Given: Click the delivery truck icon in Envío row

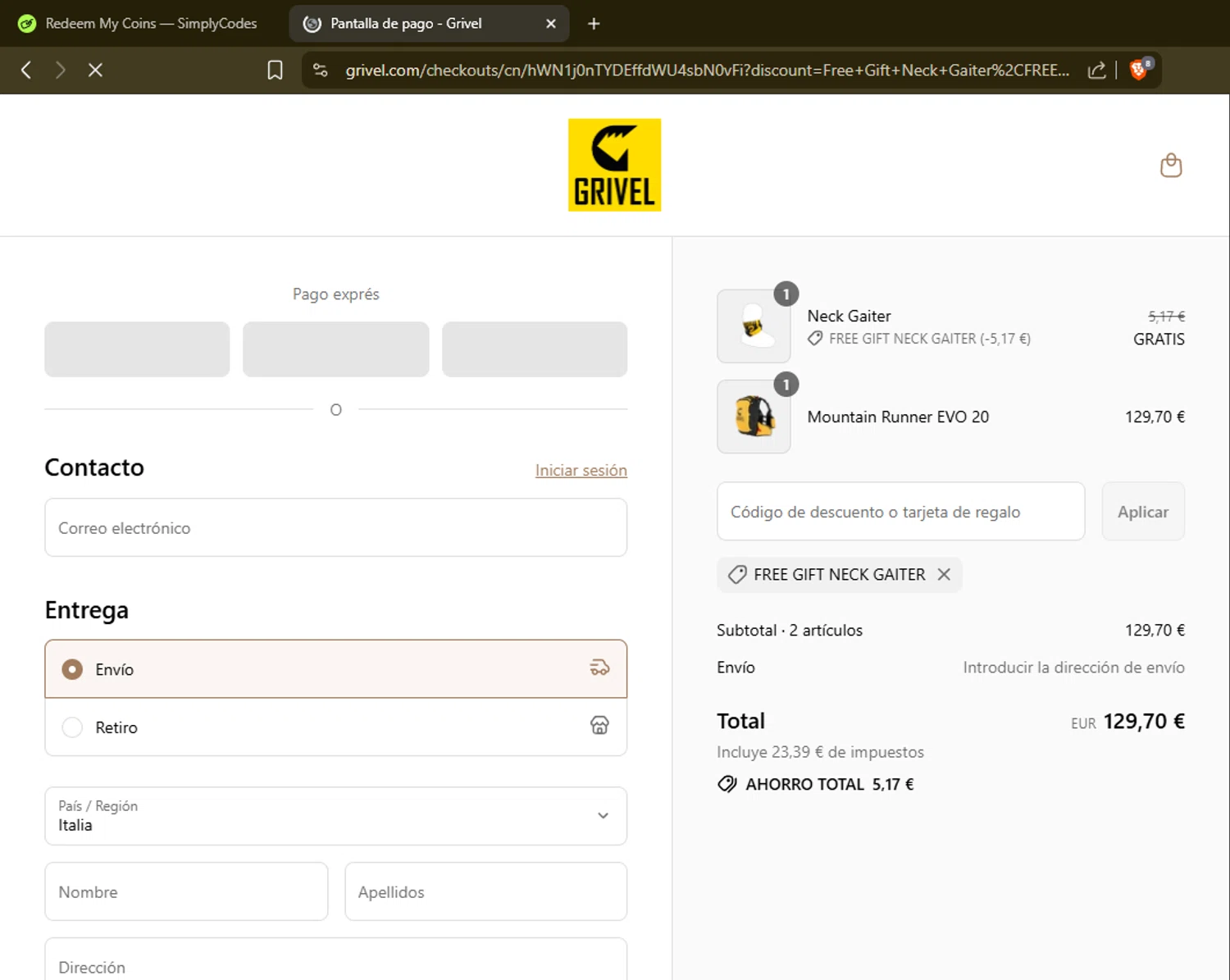Looking at the screenshot, I should (599, 668).
